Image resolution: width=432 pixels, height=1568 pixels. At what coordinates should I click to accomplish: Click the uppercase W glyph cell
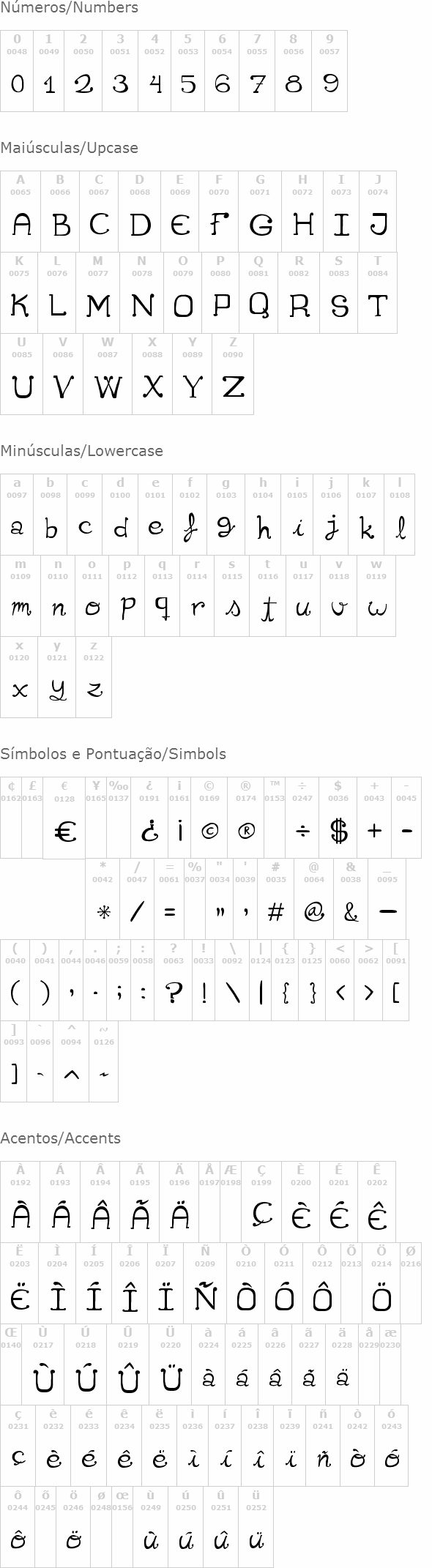click(x=108, y=374)
